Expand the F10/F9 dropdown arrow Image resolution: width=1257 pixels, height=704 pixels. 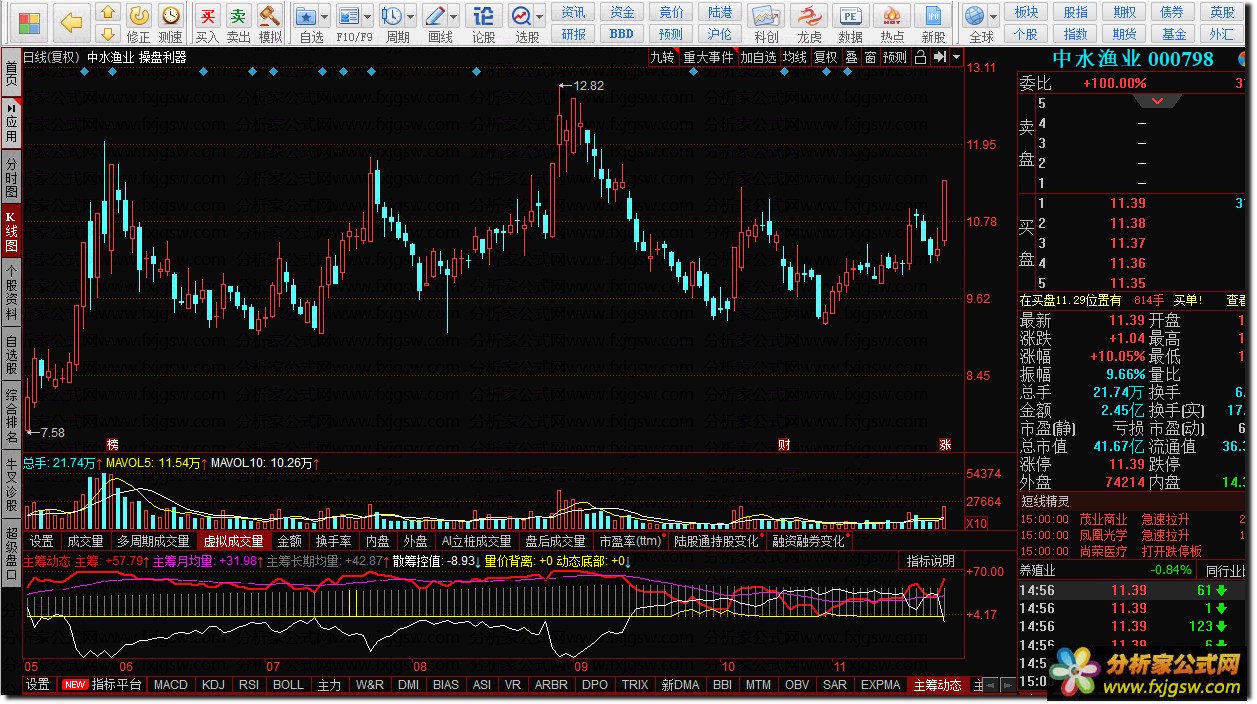point(368,17)
